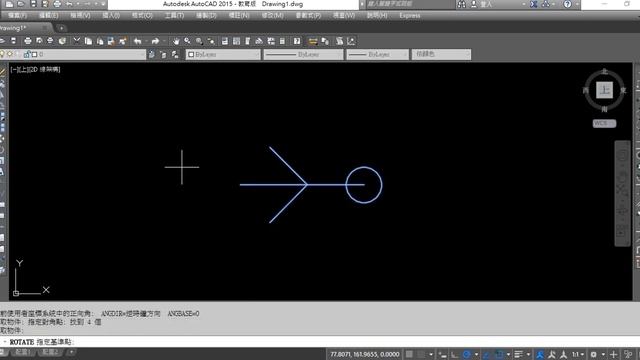Click 2D 線架構 visual style label
Image resolution: width=640 pixels, height=360 pixels.
pos(44,69)
